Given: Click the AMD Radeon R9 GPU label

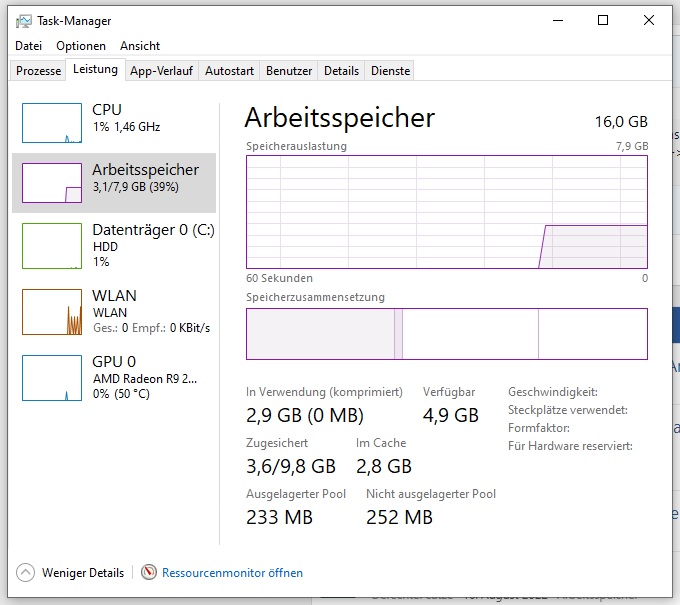Looking at the screenshot, I should point(145,379).
